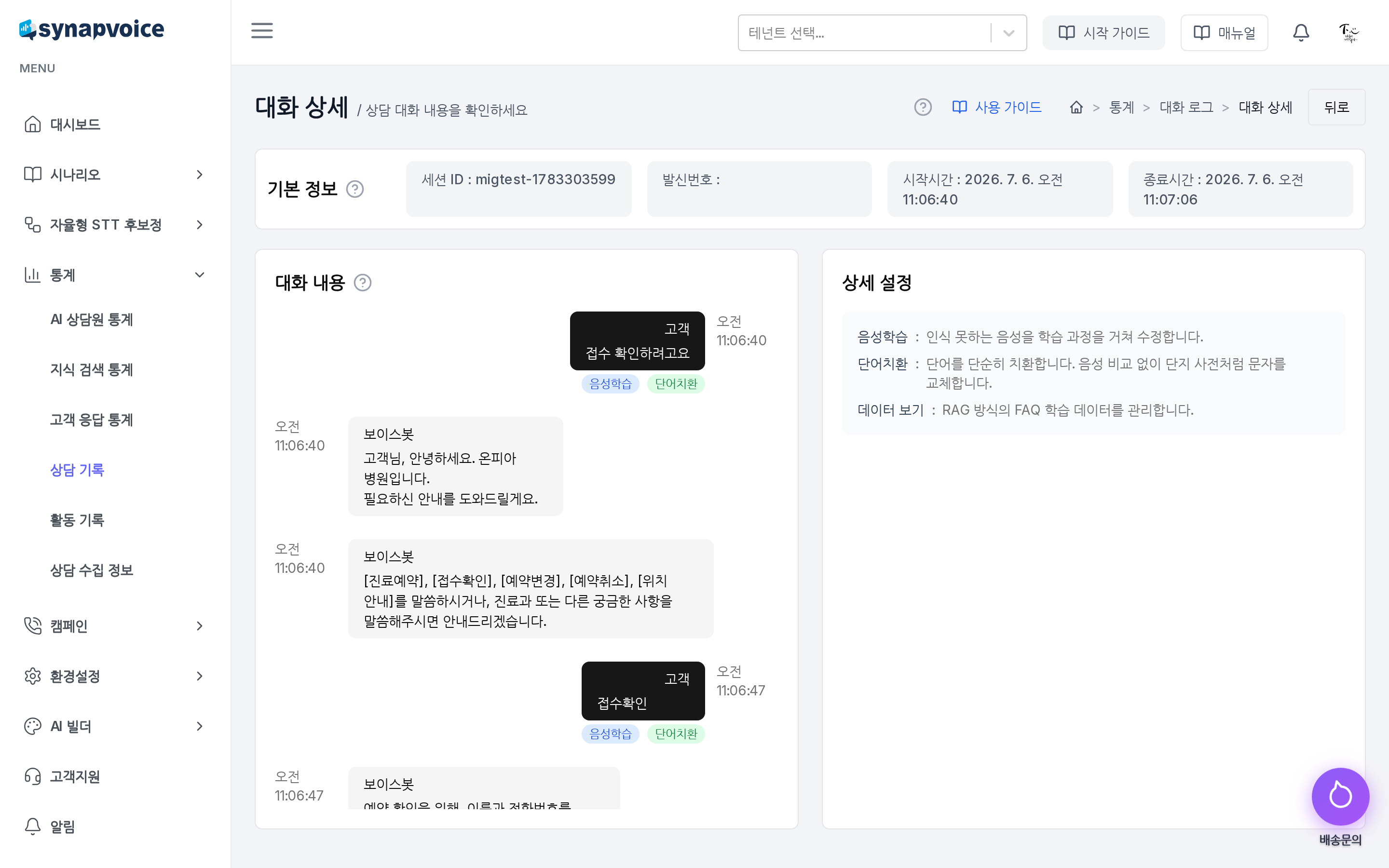Open the user profile avatar
Screen dimensions: 1389x868
coord(1348,33)
